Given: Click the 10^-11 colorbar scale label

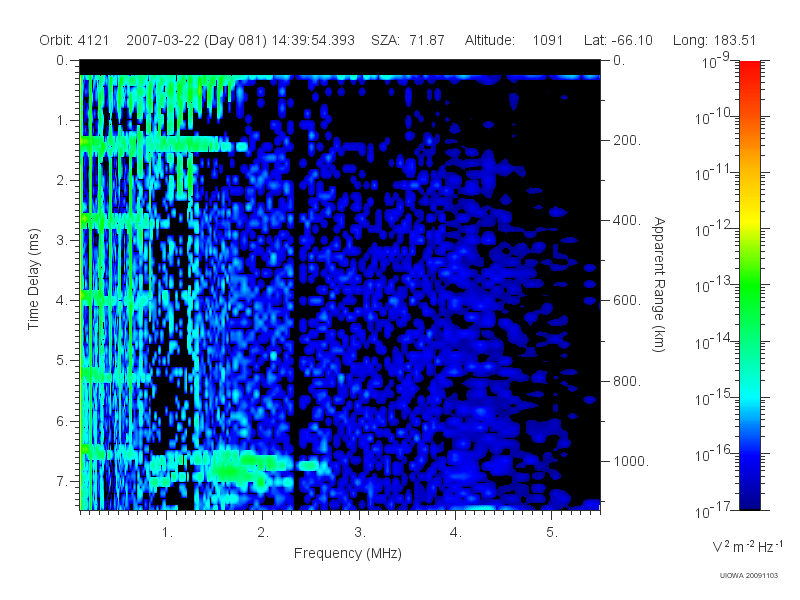Looking at the screenshot, I should click(x=715, y=173).
